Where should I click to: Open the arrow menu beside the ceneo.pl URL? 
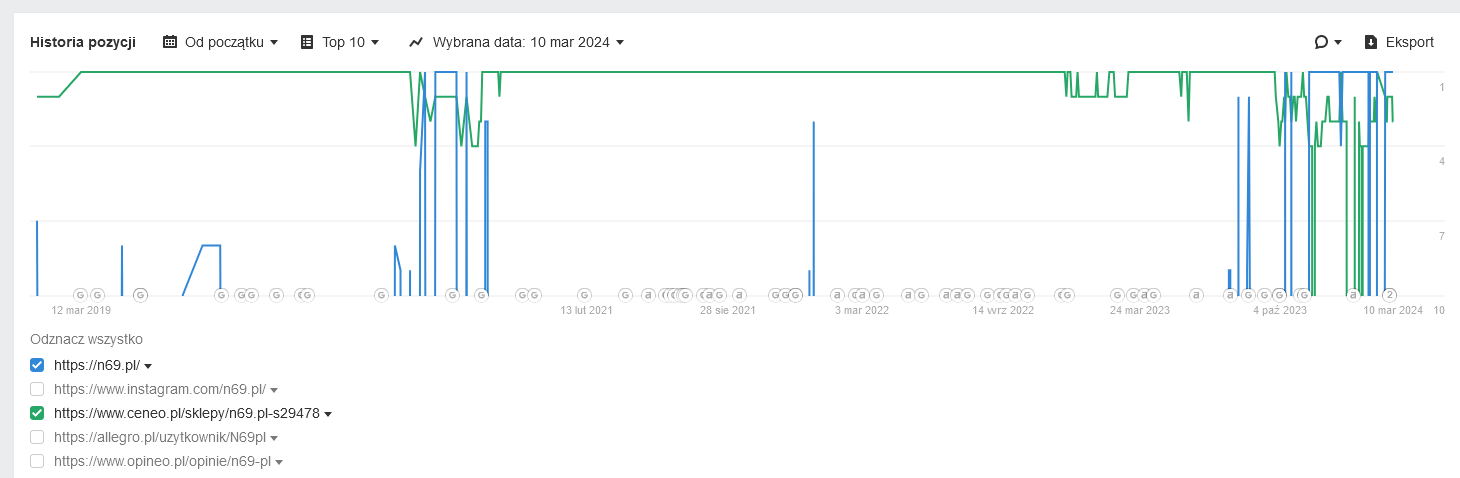(328, 414)
